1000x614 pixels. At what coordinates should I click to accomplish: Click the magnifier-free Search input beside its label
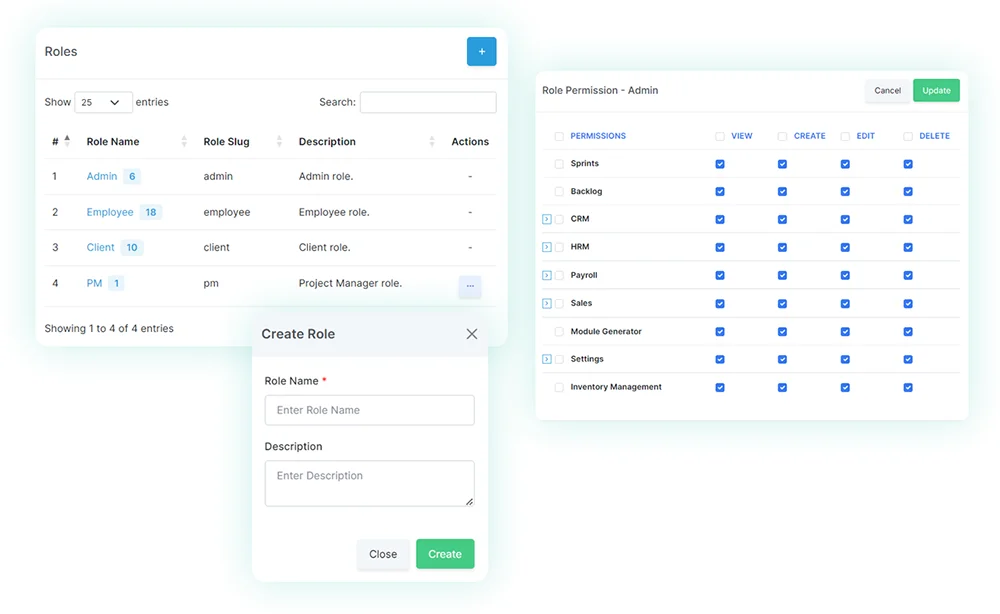click(x=428, y=102)
